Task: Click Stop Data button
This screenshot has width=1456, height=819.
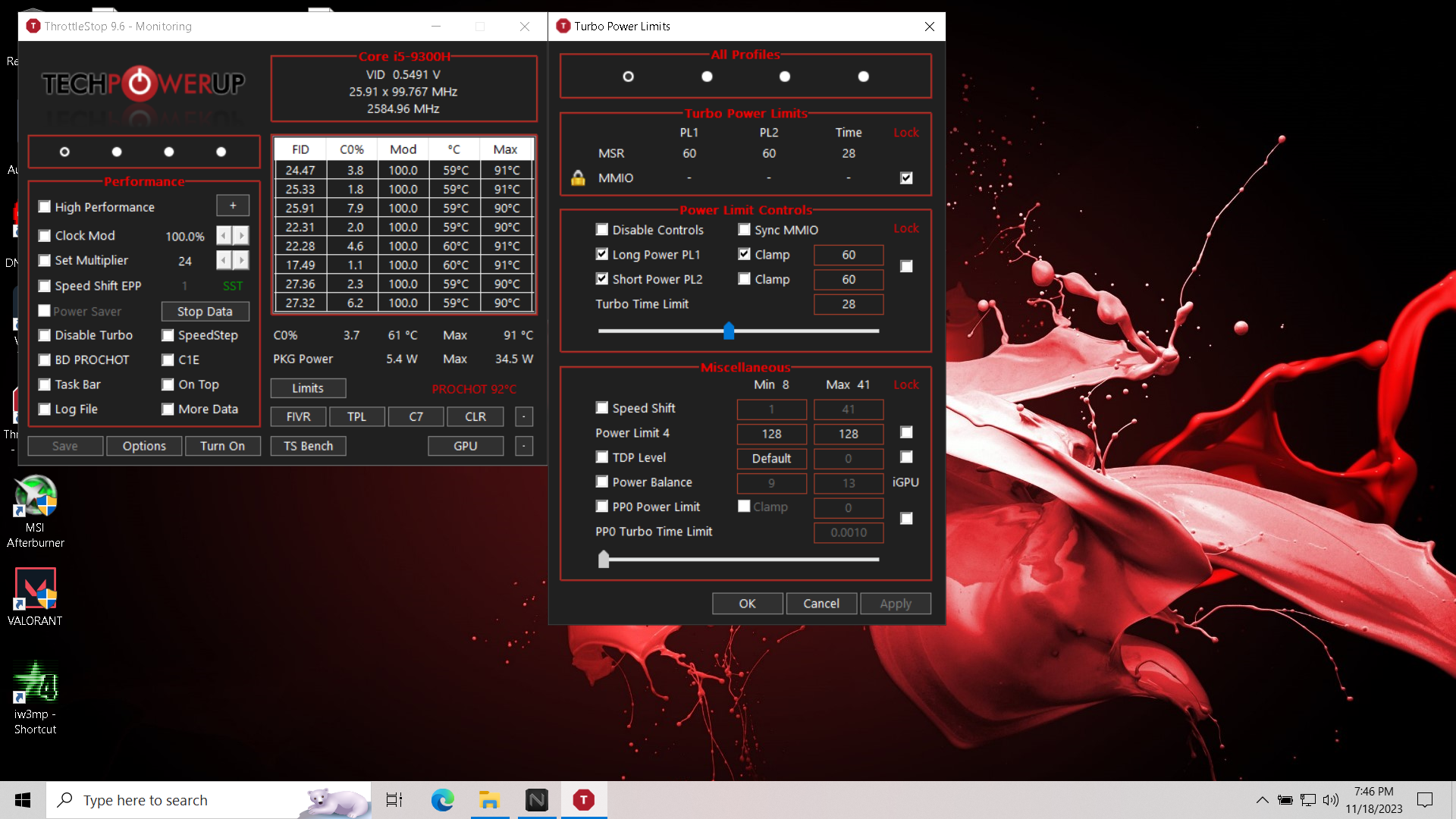Action: [205, 311]
